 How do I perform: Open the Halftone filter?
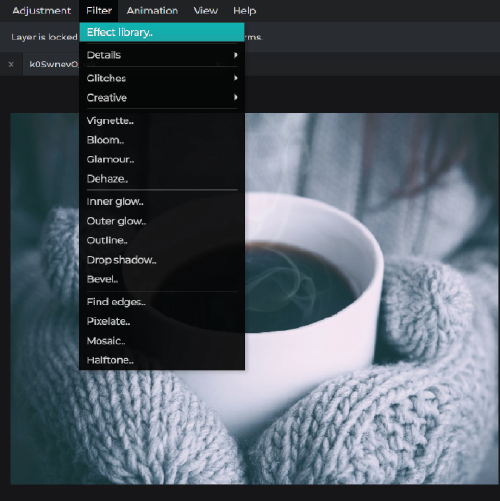(x=162, y=360)
